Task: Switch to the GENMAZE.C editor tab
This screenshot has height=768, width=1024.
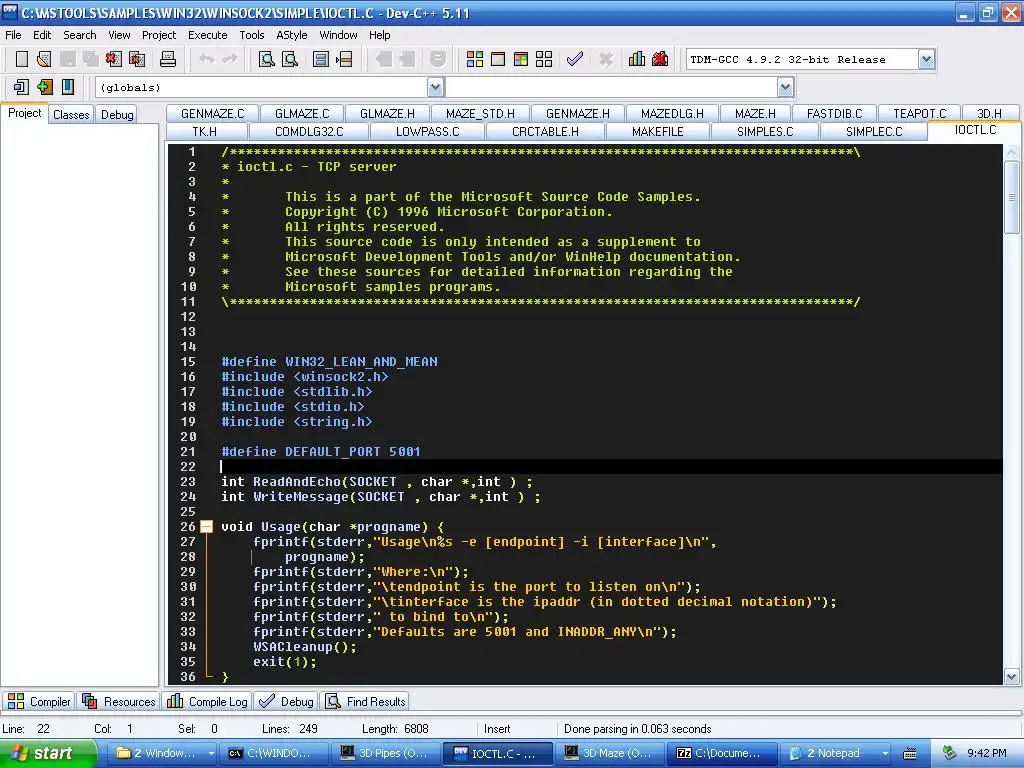Action: (x=212, y=114)
